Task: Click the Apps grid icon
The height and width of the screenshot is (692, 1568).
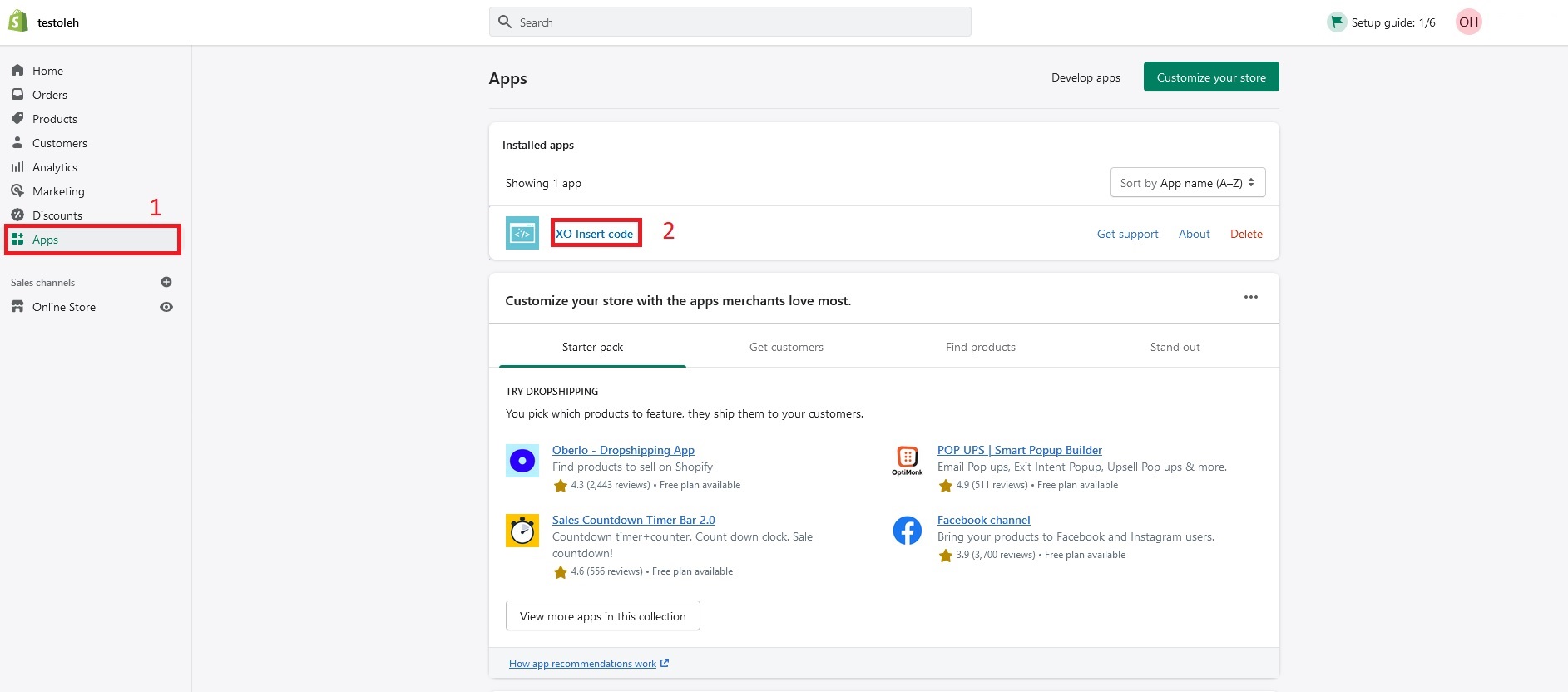Action: (x=17, y=240)
